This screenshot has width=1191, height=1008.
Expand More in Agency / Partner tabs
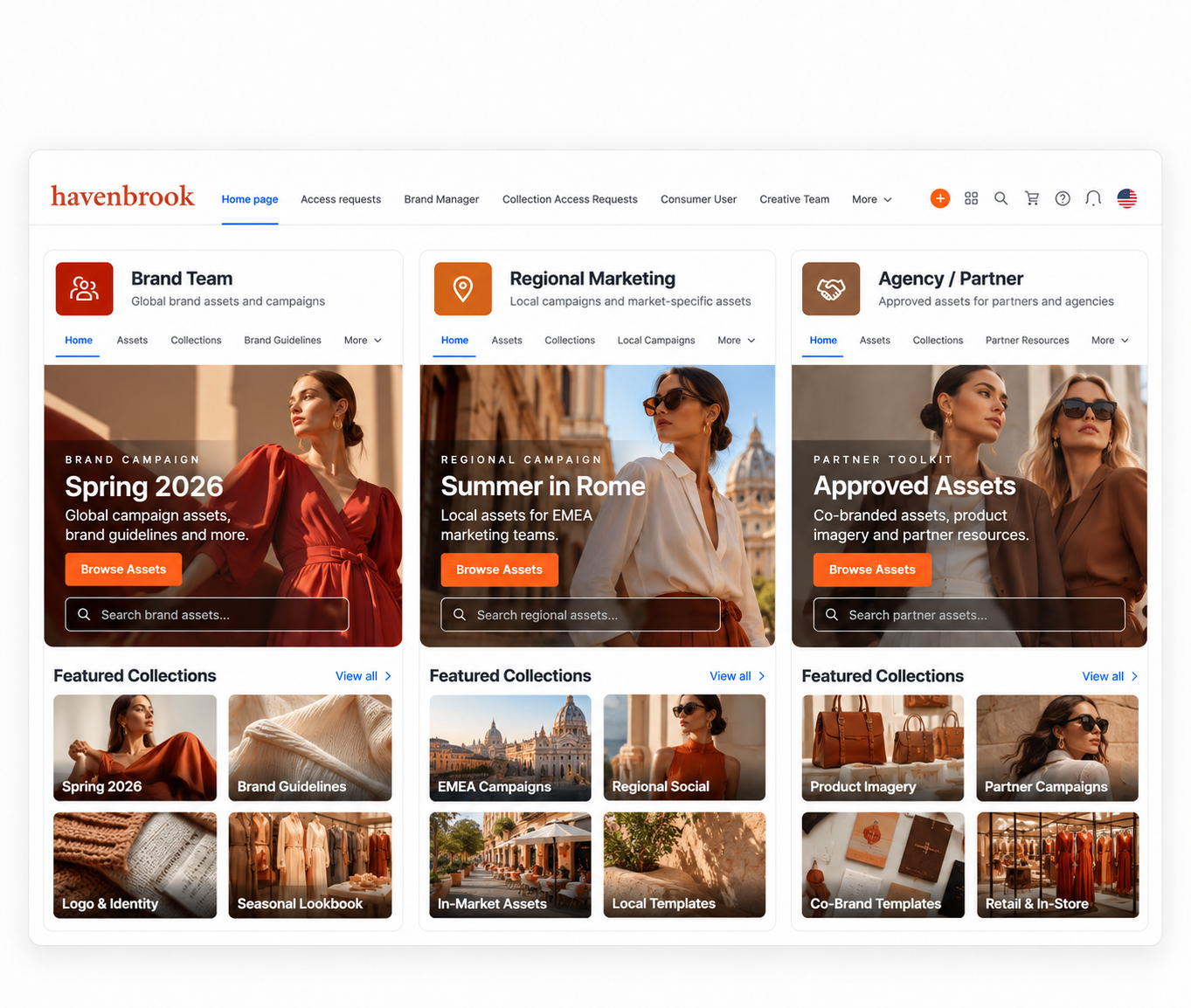[1110, 341]
